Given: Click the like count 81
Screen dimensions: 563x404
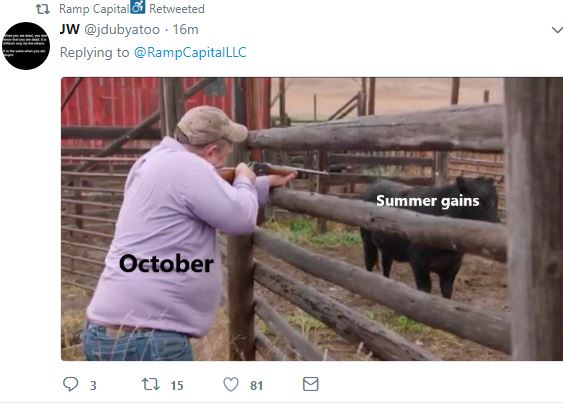Looking at the screenshot, I should (257, 385).
